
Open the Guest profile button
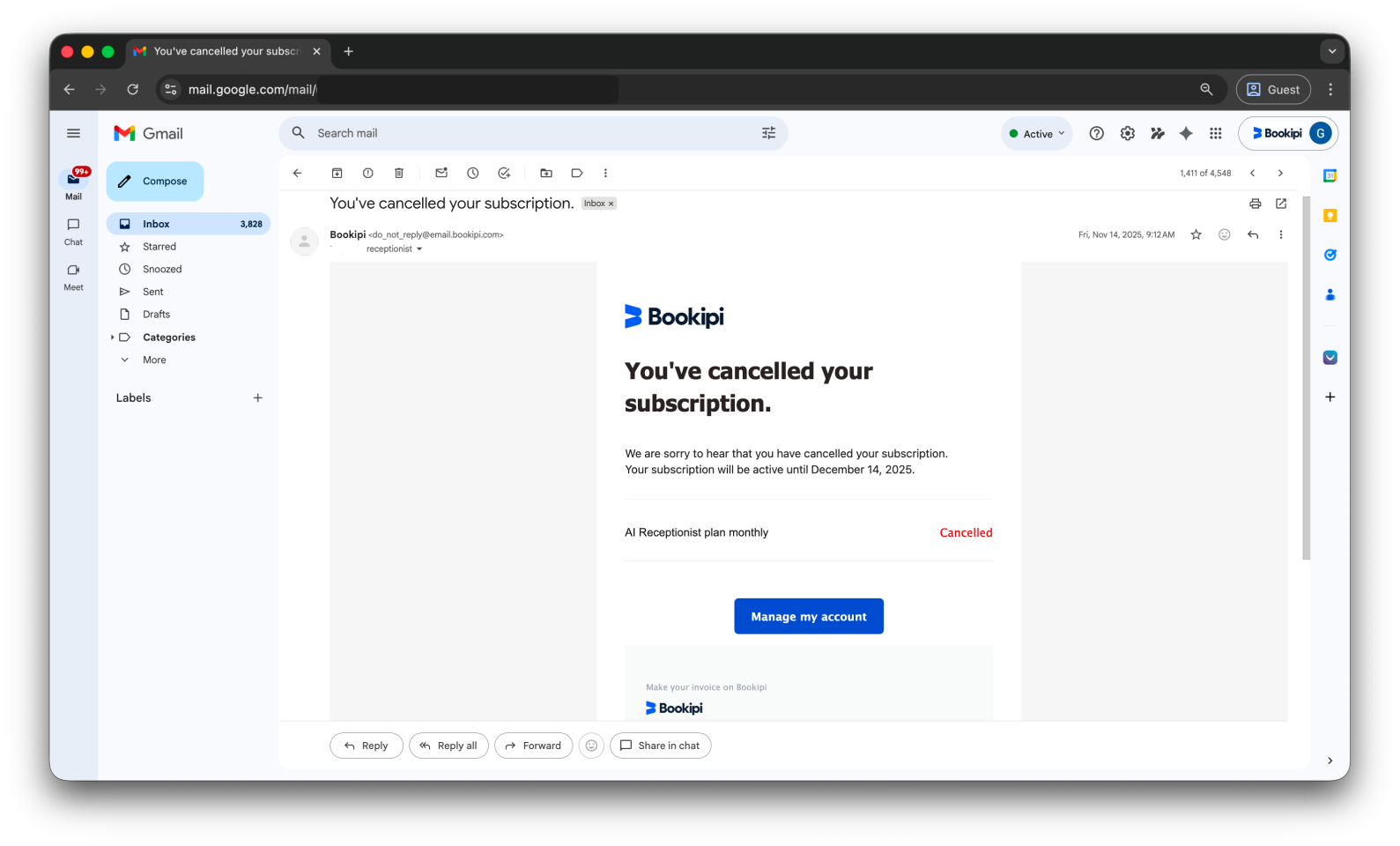click(x=1273, y=89)
